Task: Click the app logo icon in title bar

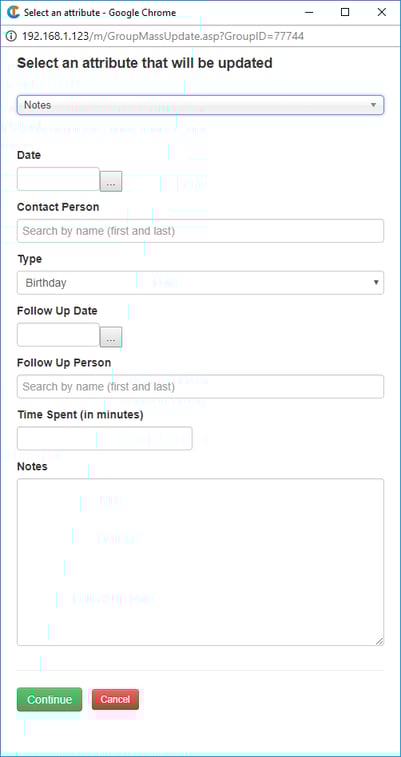Action: (x=13, y=12)
